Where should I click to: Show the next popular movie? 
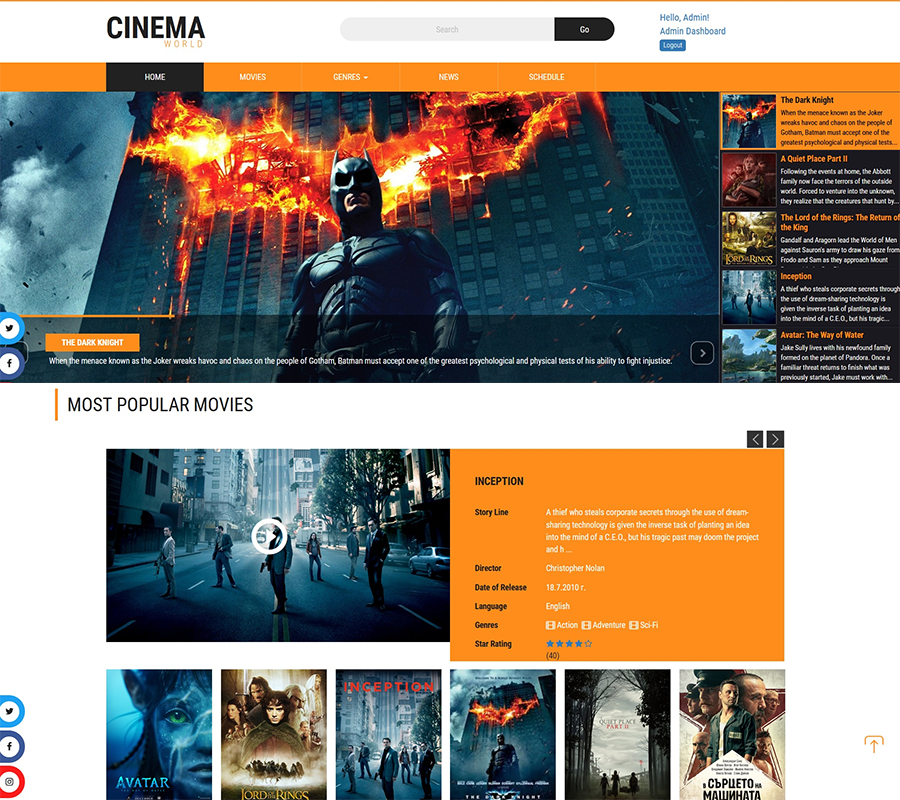[775, 439]
